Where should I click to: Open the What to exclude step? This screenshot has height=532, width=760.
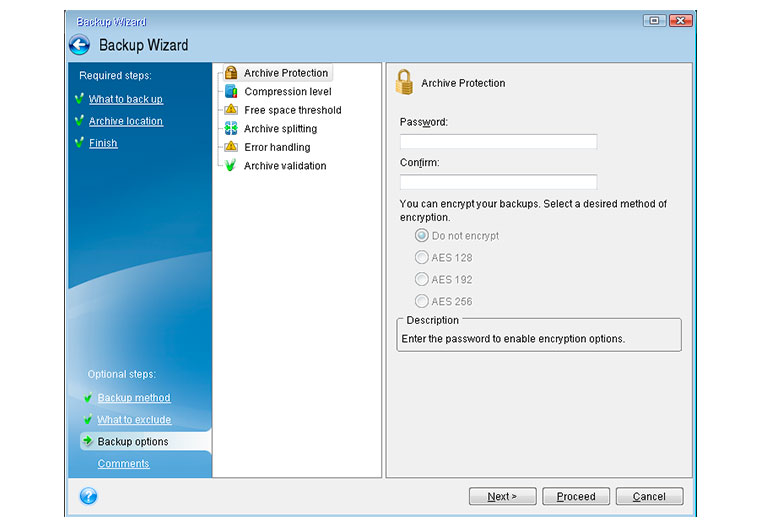134,420
